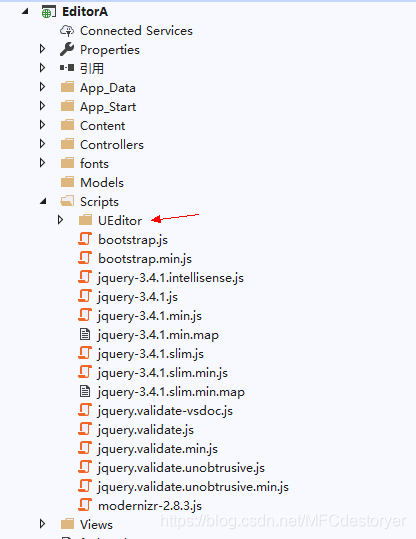
Task: Select Connected Services item
Action: point(136,31)
